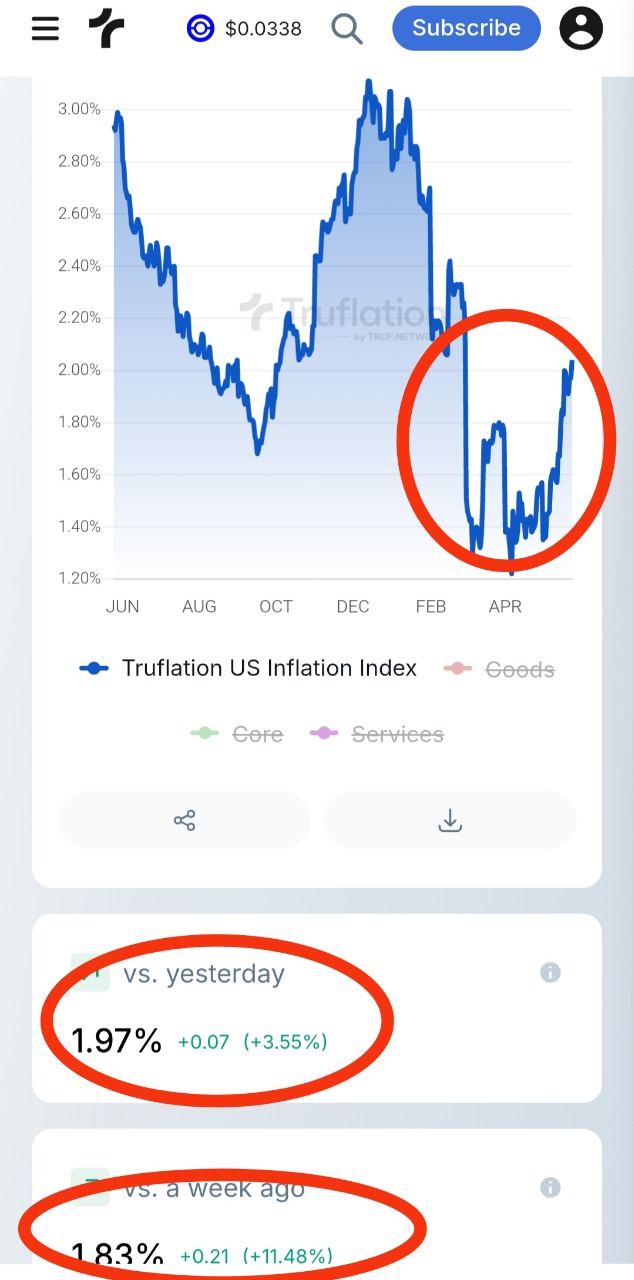Enable the Core legend series

click(x=237, y=734)
